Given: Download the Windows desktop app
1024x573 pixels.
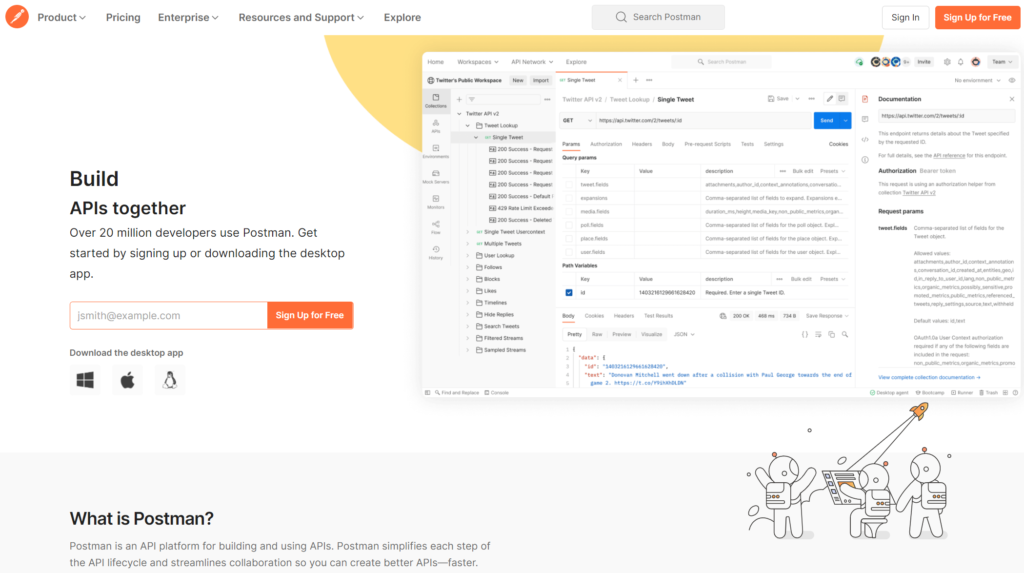Looking at the screenshot, I should coord(85,380).
